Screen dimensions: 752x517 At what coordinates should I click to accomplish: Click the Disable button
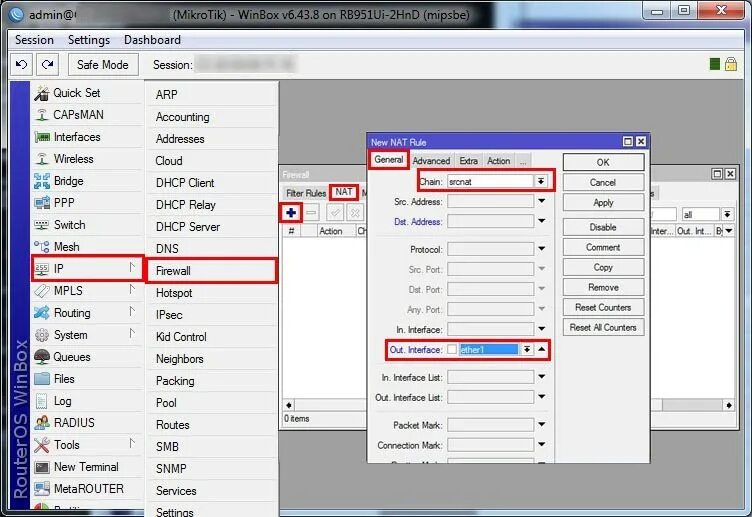click(603, 227)
